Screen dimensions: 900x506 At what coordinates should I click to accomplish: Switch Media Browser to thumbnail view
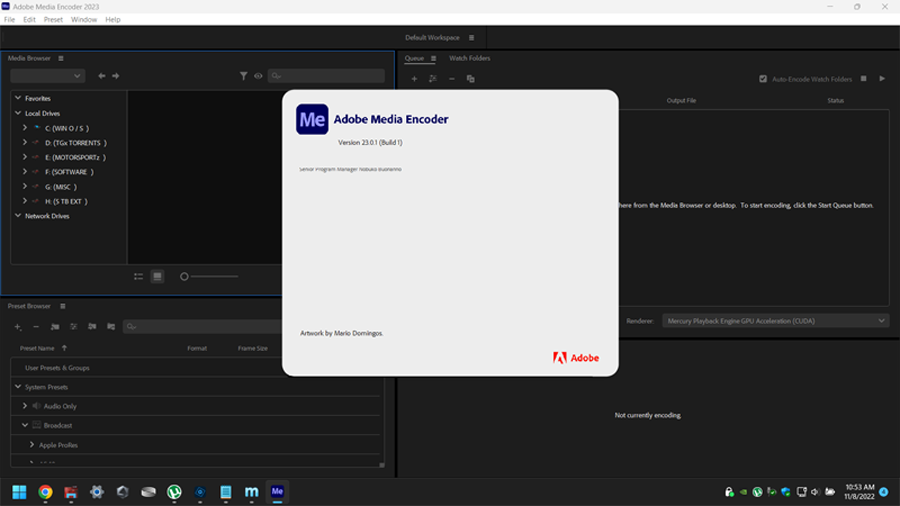pos(157,277)
